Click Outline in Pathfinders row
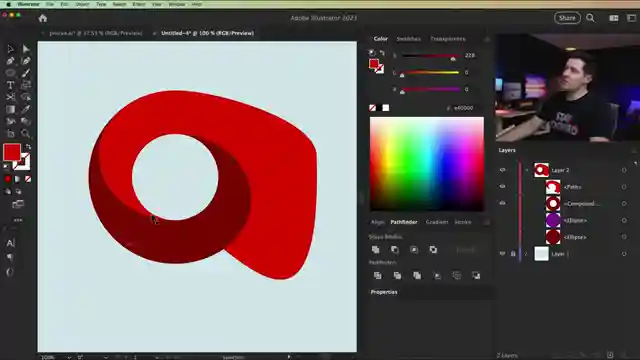This screenshot has width=640, height=360. [x=456, y=276]
